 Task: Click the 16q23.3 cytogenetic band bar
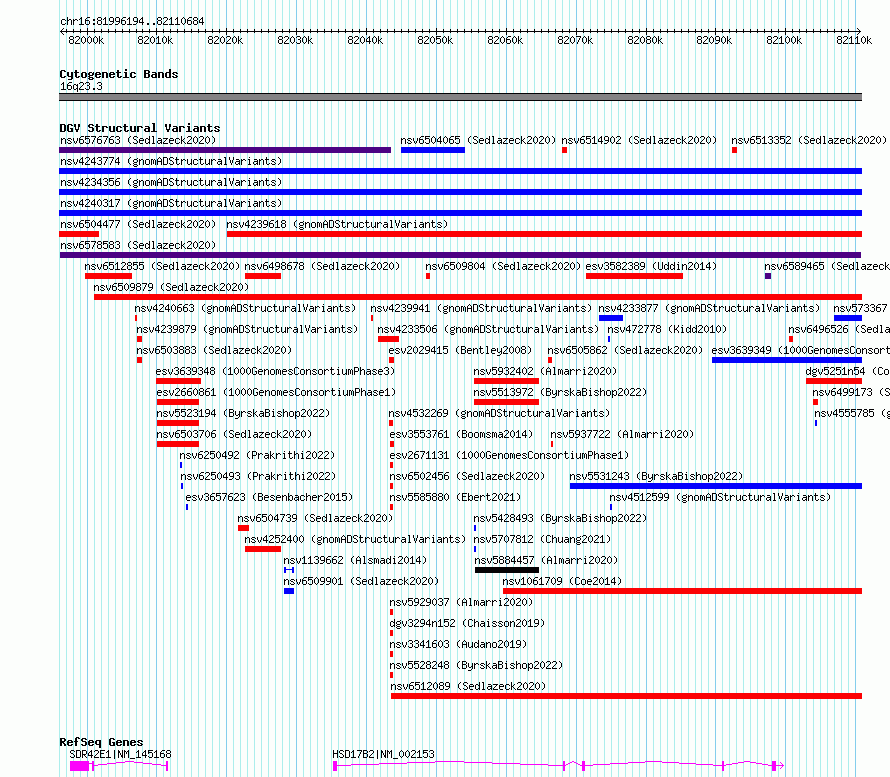(460, 97)
